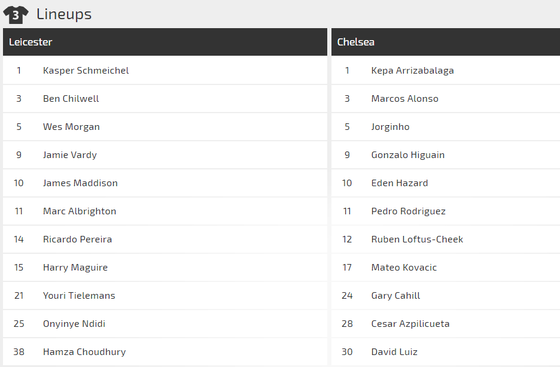Select David Luiz at the list bottom
Viewport: 560px width, 367px height.
pos(394,352)
